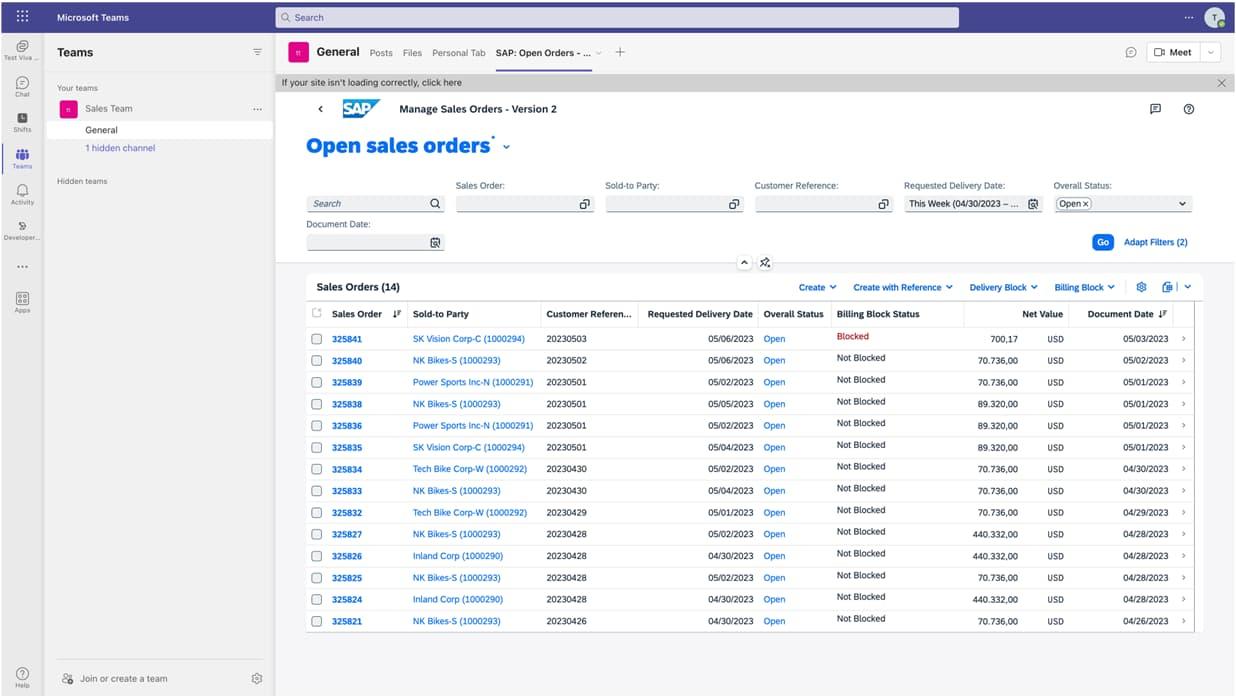Go back with SAP back arrow
Image resolution: width=1236 pixels, height=697 pixels.
tap(320, 109)
